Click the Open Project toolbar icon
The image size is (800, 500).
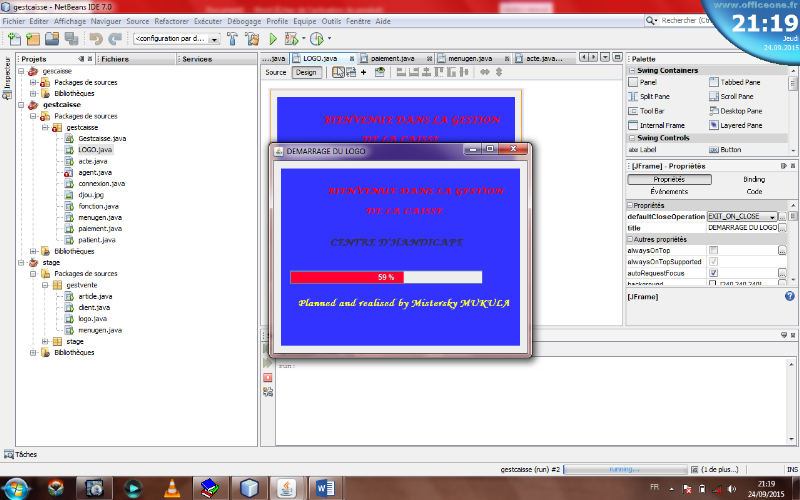click(x=52, y=39)
